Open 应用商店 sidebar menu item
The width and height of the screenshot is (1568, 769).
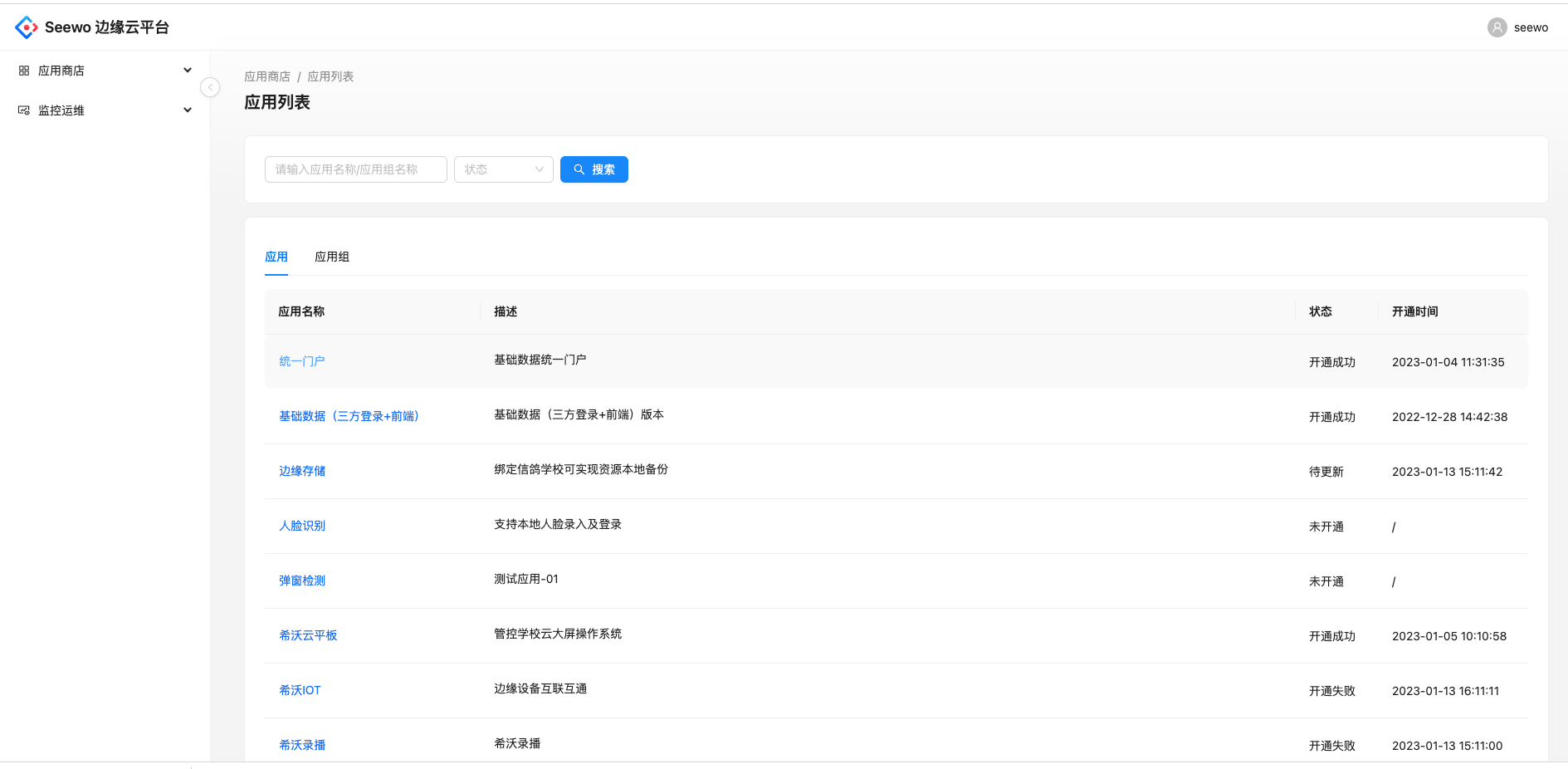pos(105,71)
